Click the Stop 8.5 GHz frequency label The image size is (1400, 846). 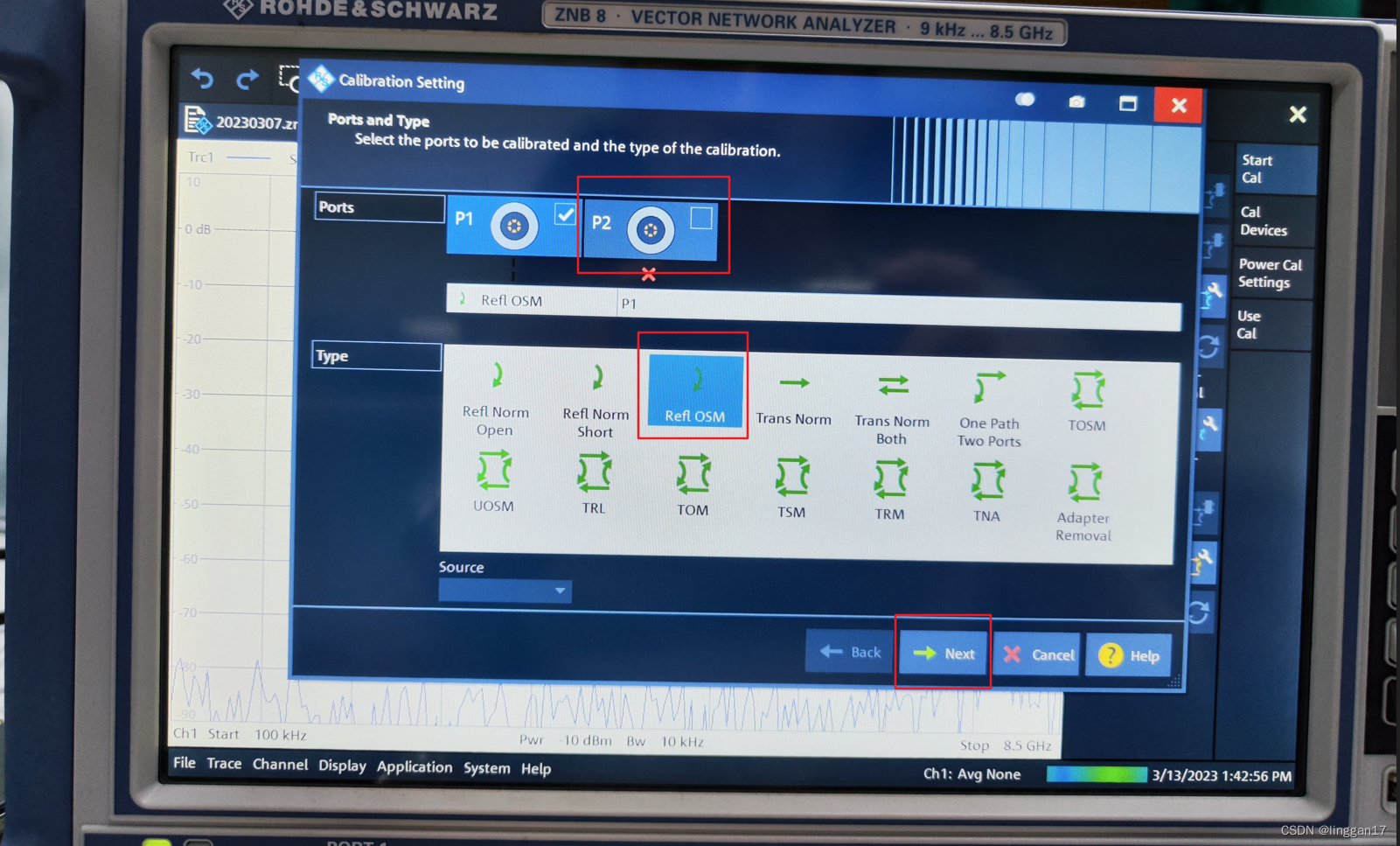click(1006, 745)
